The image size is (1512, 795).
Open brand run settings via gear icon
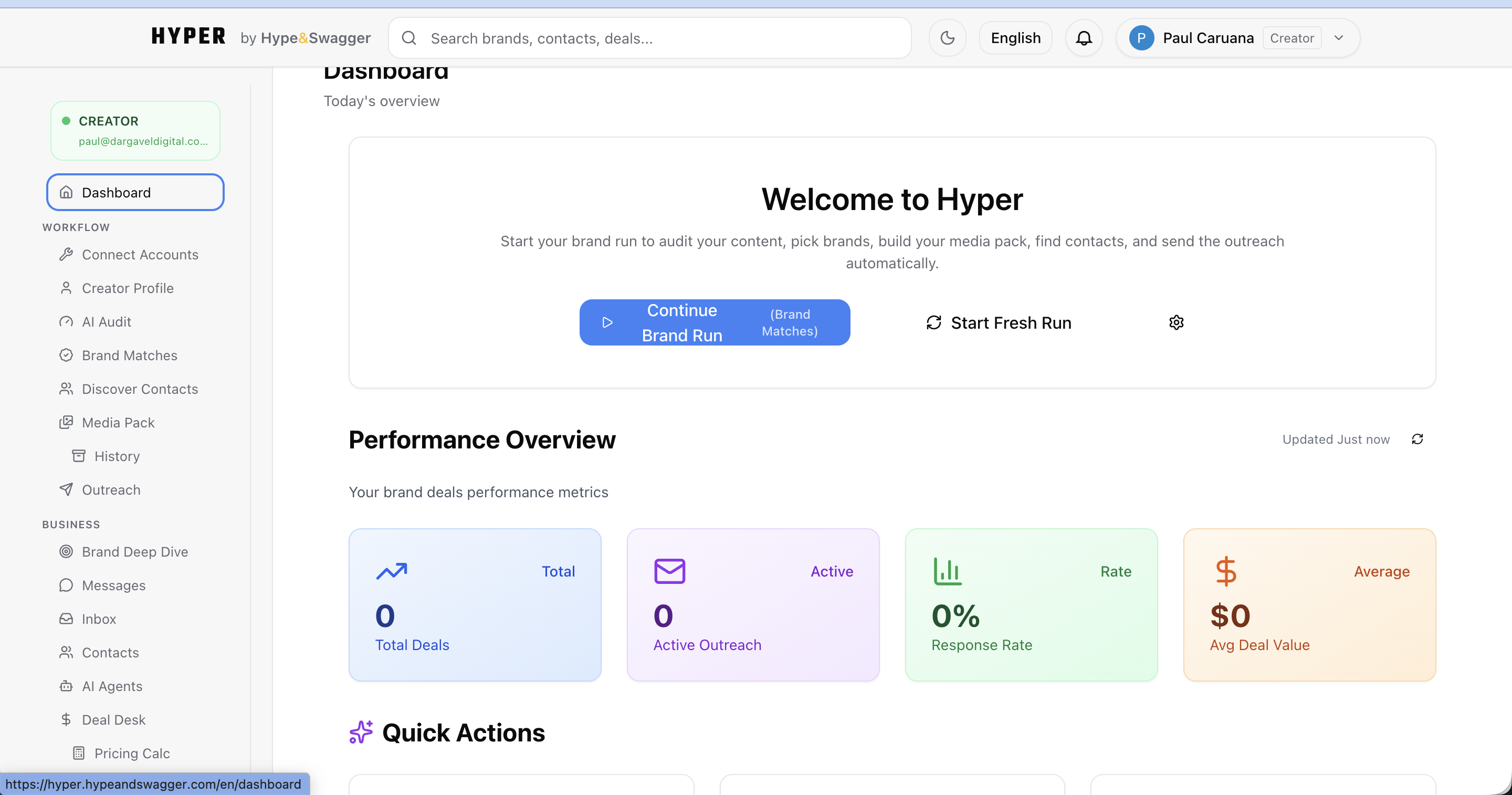coord(1176,322)
